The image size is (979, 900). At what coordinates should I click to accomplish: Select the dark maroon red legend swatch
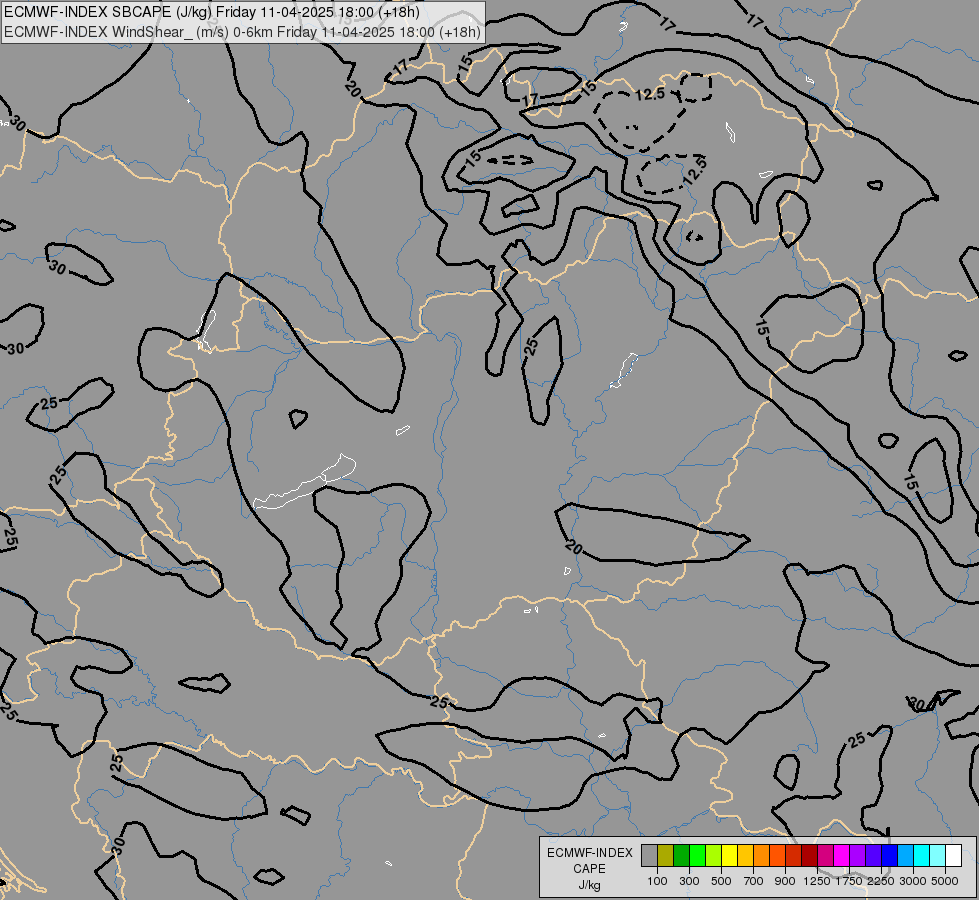(x=810, y=856)
